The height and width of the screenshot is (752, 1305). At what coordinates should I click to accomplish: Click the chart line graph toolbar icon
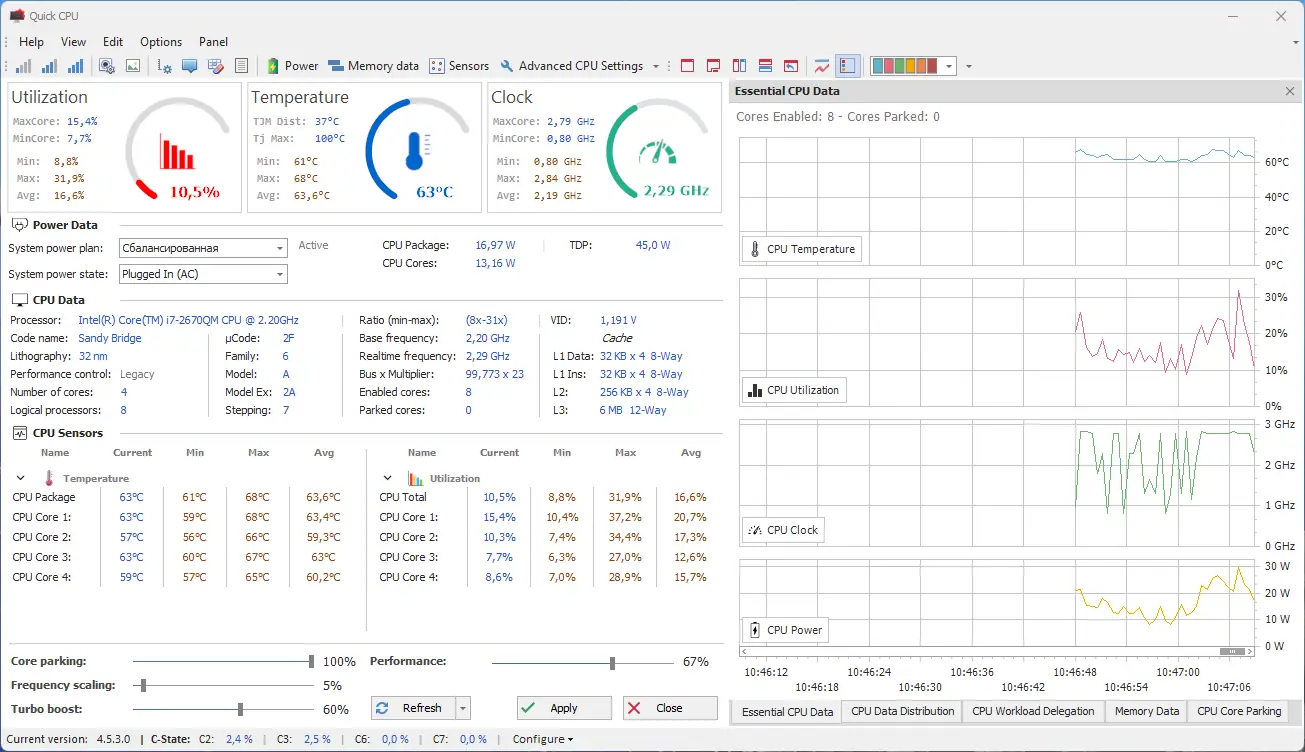point(822,66)
